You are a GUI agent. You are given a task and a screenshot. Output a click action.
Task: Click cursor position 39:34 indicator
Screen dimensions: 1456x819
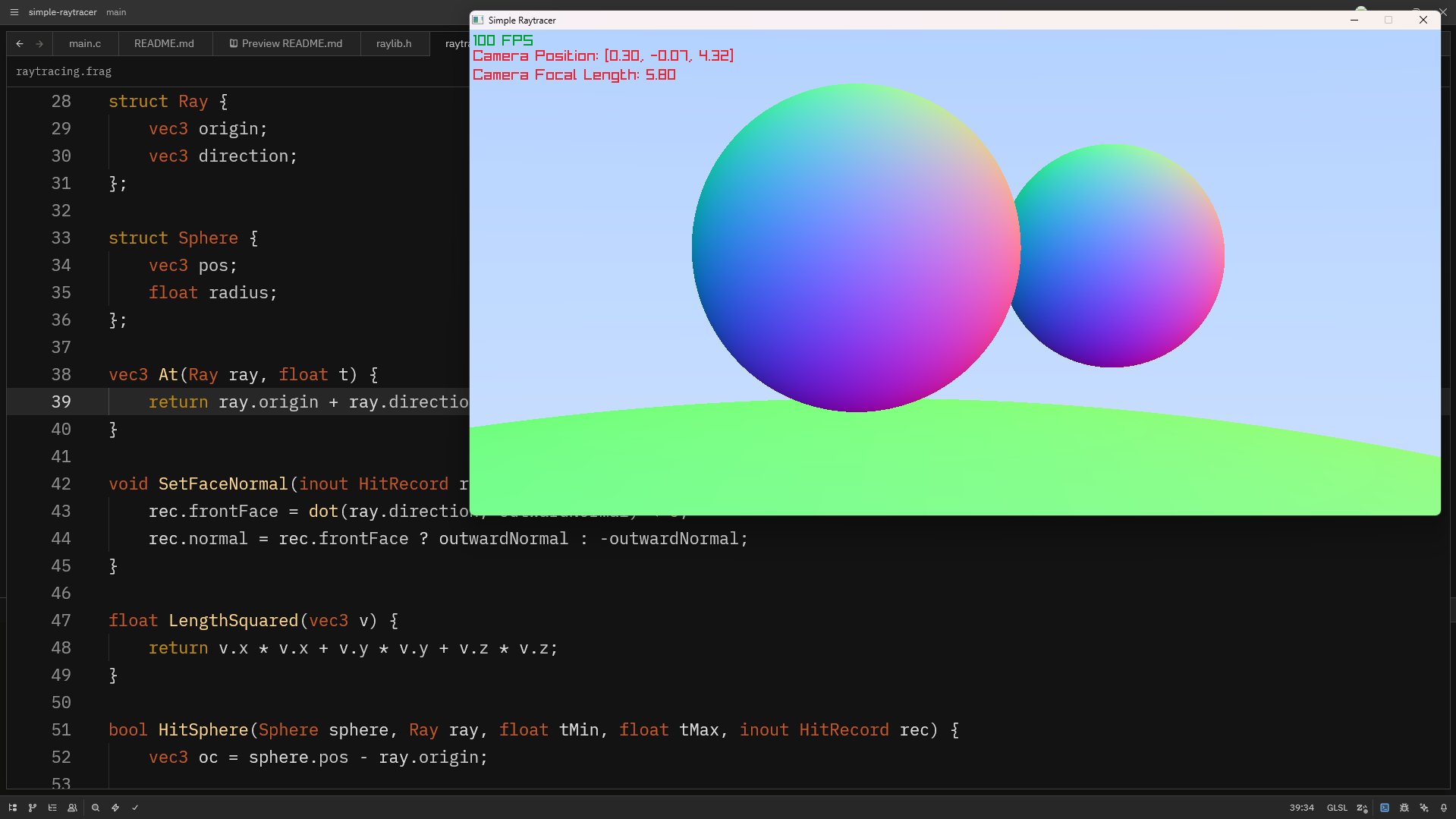(1301, 808)
